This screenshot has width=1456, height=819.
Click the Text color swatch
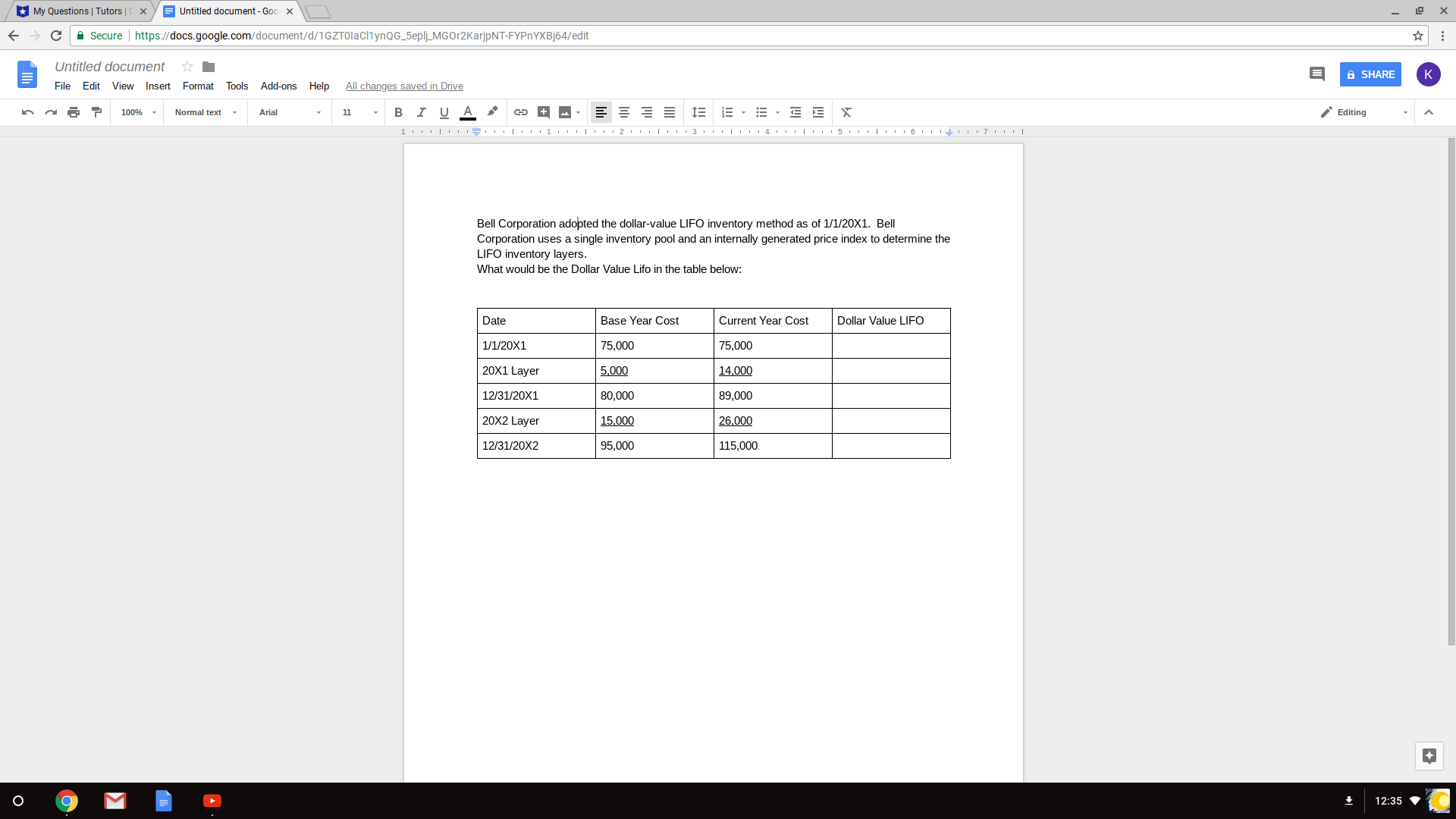click(x=468, y=112)
